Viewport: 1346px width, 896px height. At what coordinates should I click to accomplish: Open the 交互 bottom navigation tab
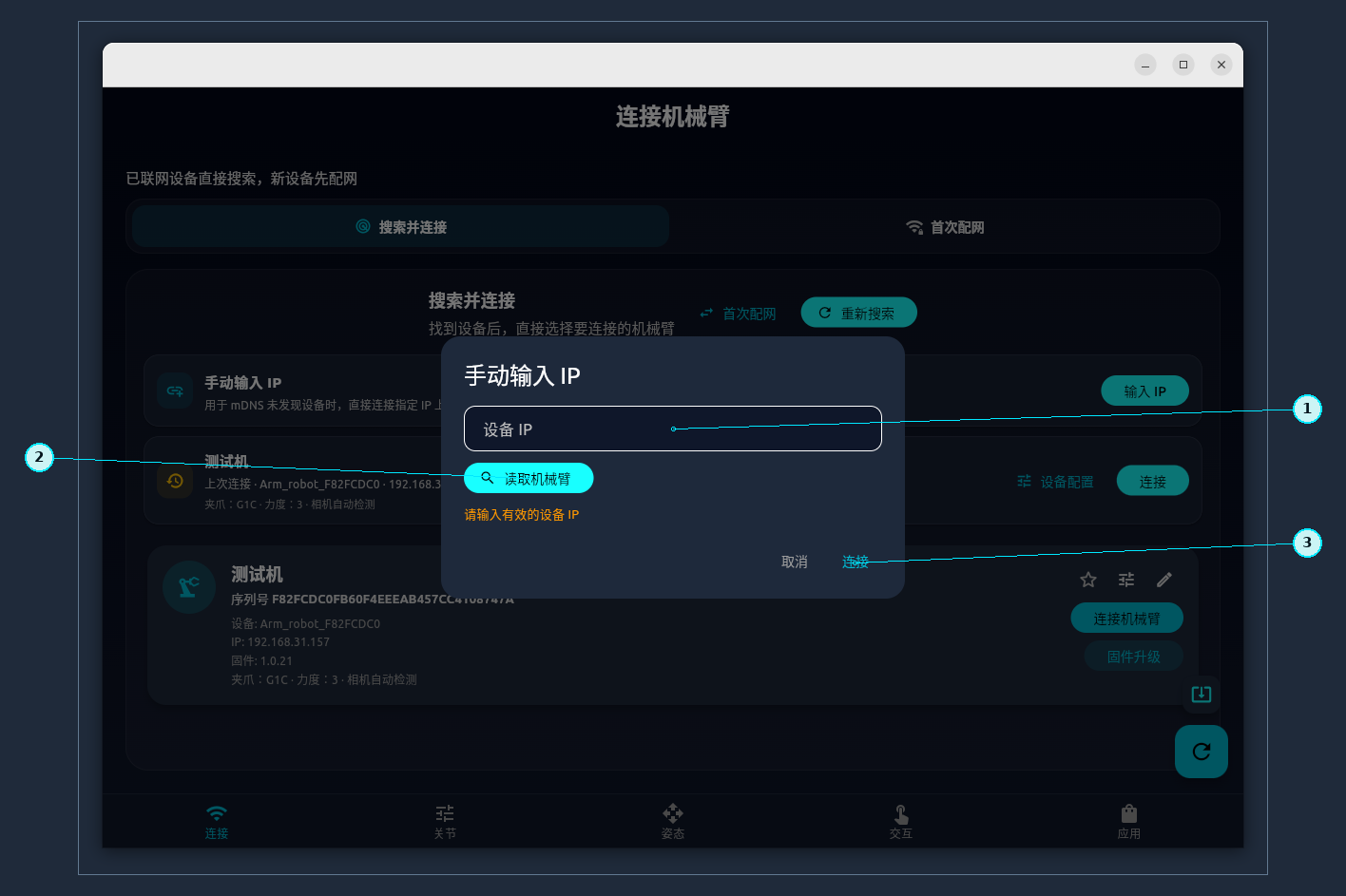coord(901,822)
